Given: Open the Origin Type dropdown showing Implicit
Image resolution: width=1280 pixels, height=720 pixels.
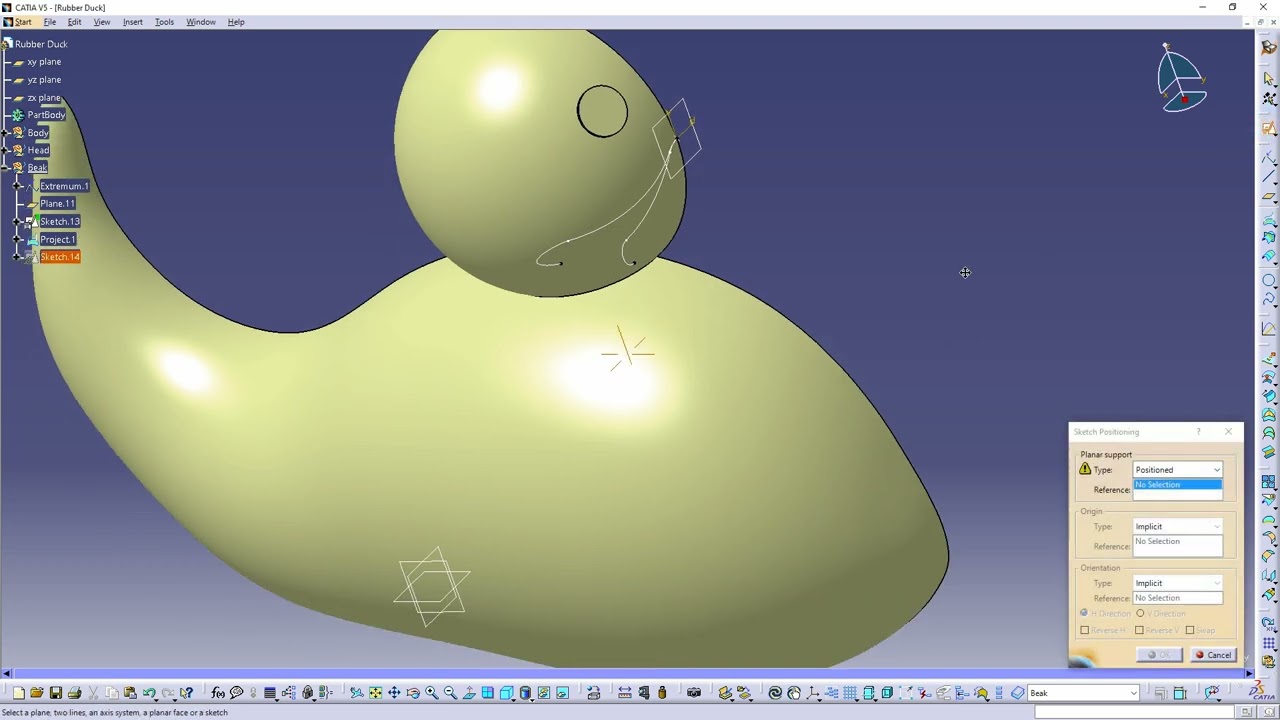Looking at the screenshot, I should pos(1178,527).
